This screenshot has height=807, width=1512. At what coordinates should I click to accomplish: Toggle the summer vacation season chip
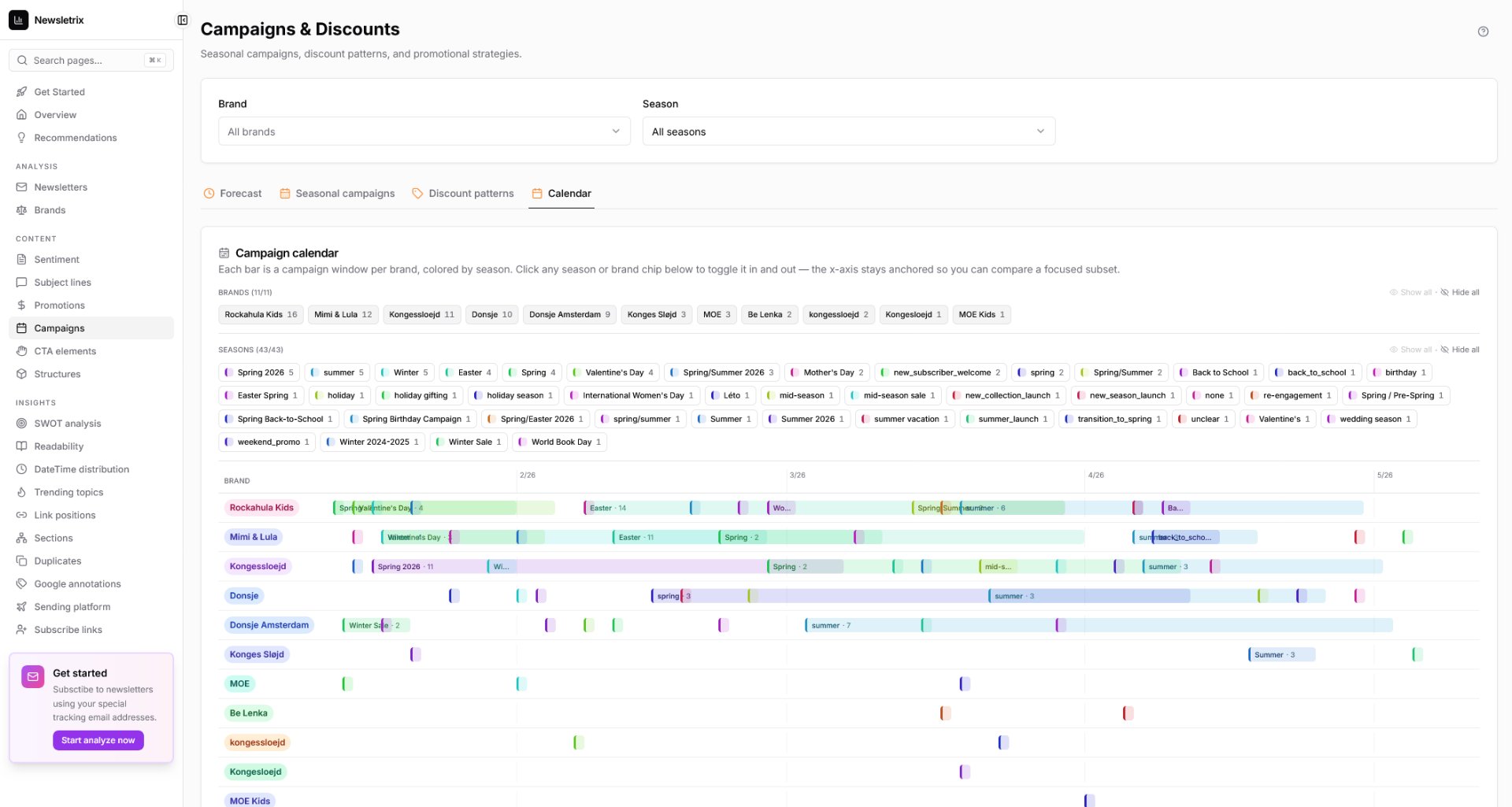[x=905, y=419]
